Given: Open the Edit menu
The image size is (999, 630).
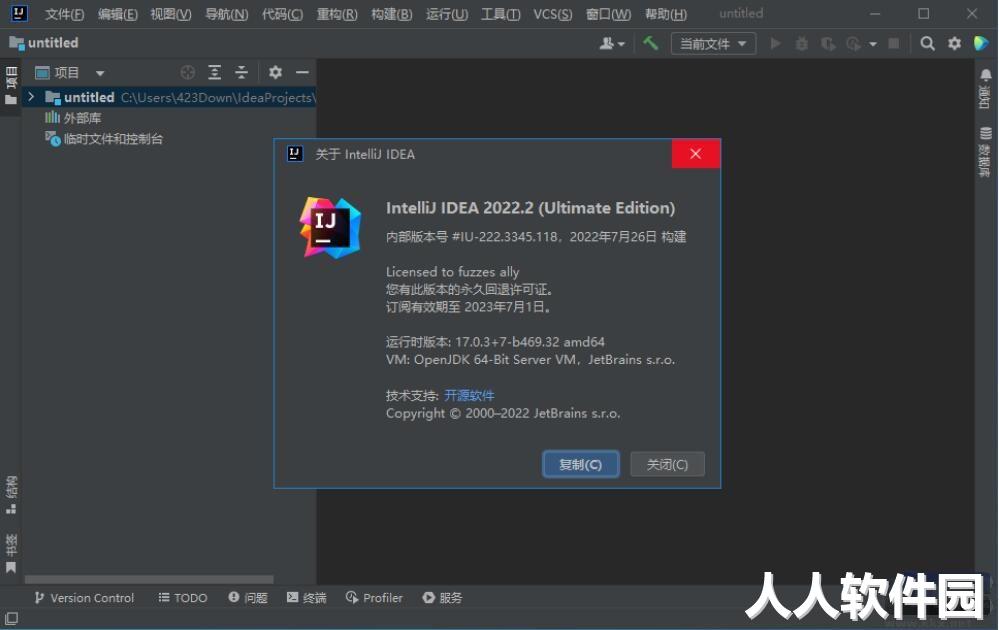Looking at the screenshot, I should coord(118,14).
